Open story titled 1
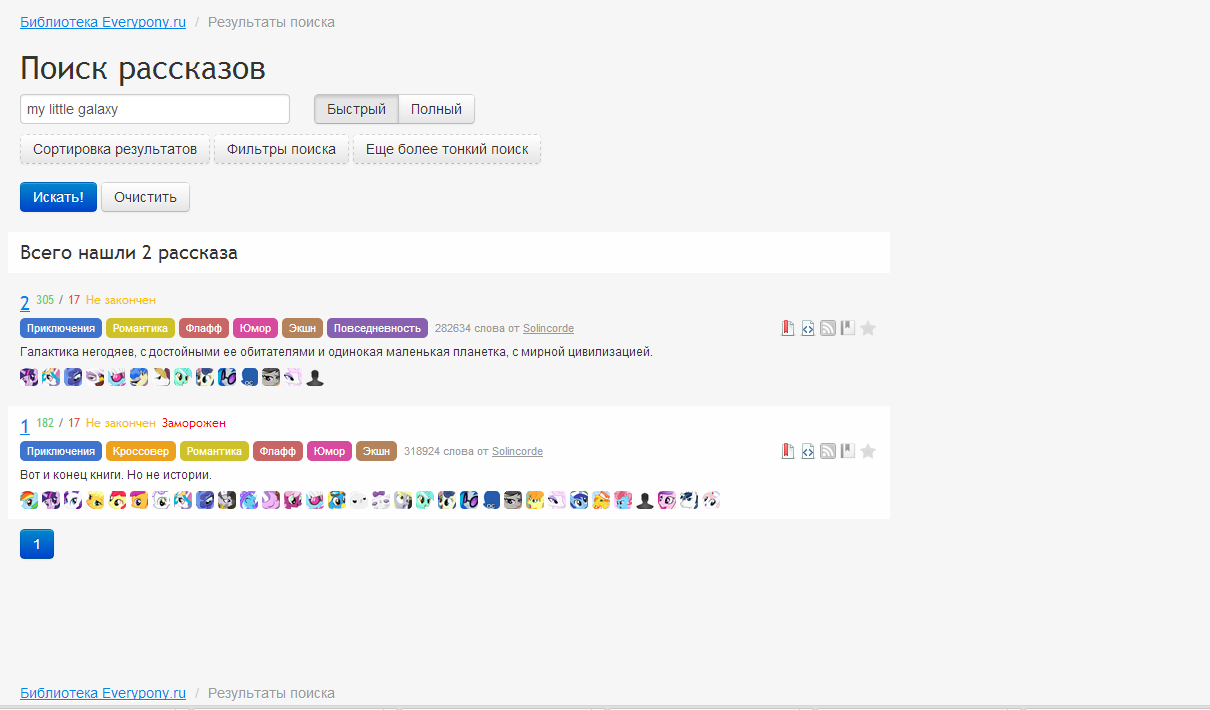Viewport: 1210px width, 710px height. pyautogui.click(x=25, y=426)
